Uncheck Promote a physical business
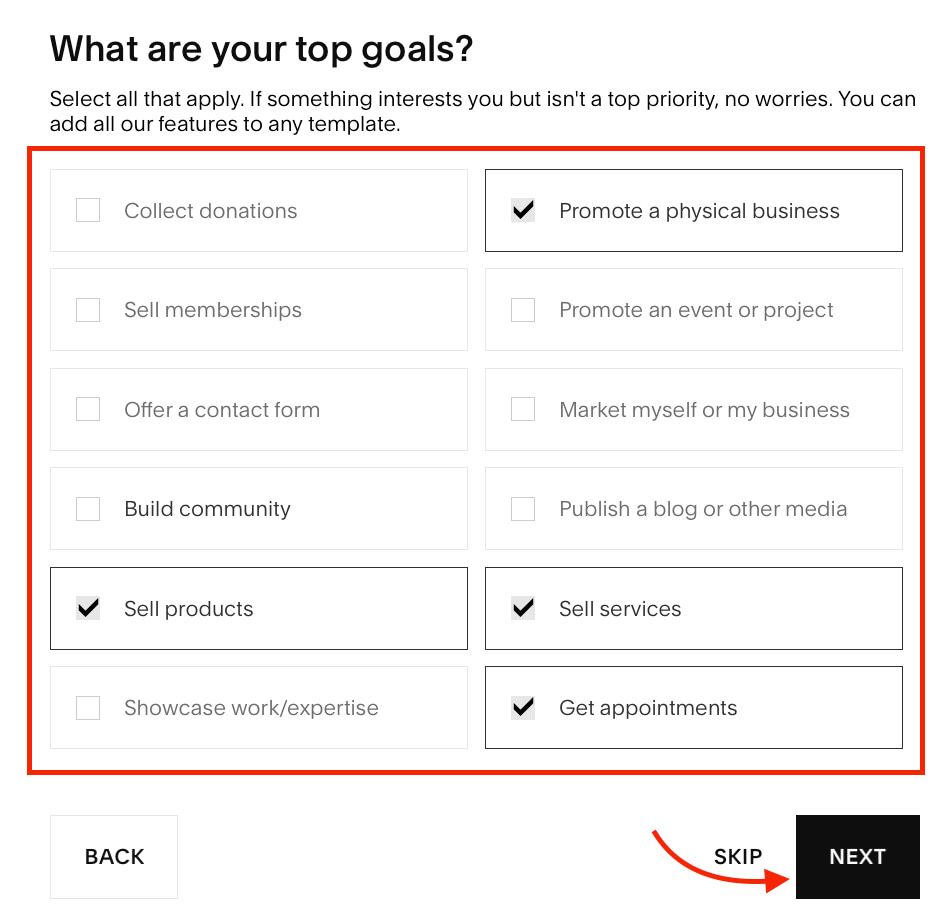The height and width of the screenshot is (917, 950). point(523,210)
